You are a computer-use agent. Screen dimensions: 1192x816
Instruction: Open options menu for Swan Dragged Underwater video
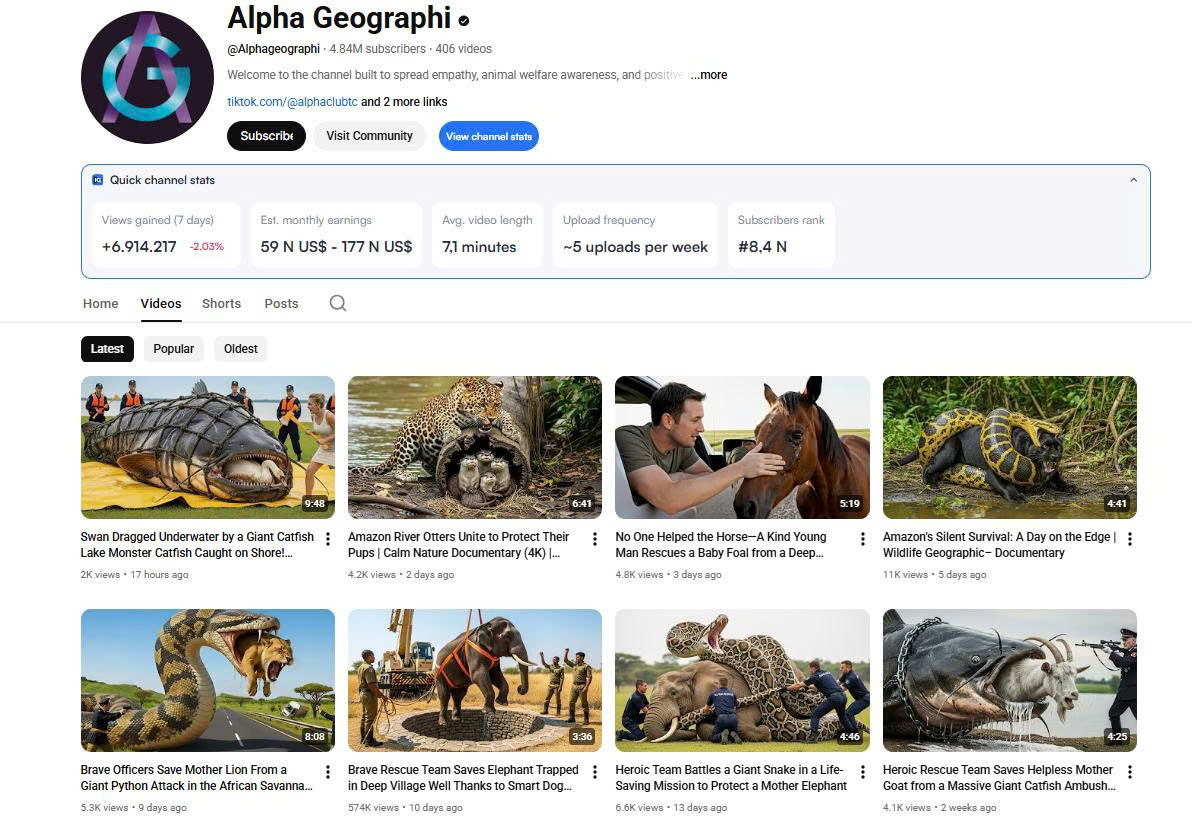(x=327, y=539)
